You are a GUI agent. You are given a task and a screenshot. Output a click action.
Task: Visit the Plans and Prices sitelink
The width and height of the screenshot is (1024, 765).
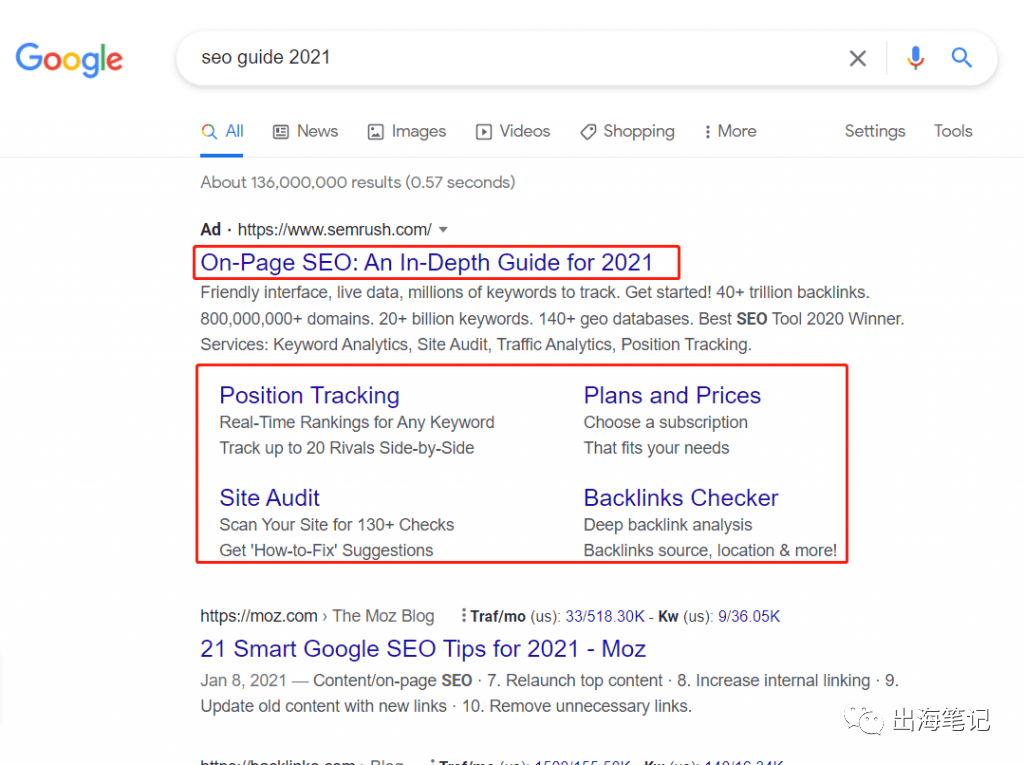[672, 395]
